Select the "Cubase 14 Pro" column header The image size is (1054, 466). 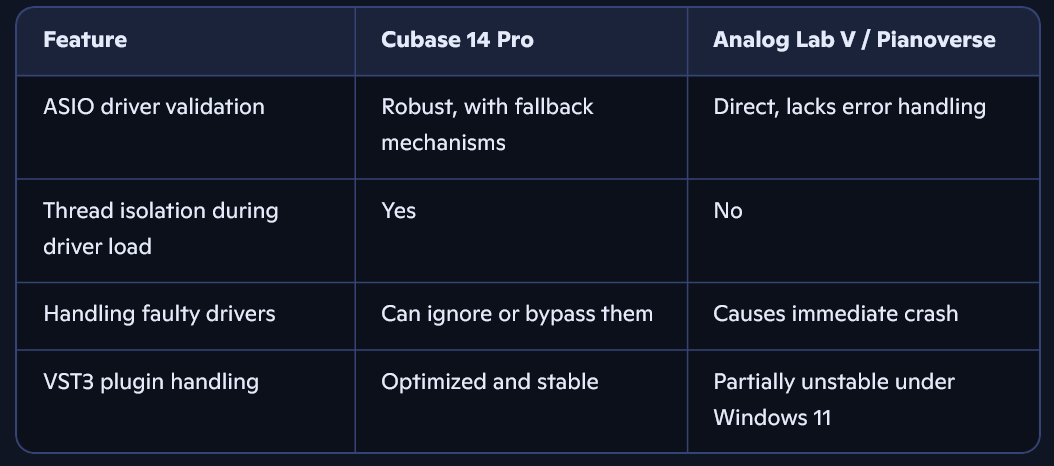[457, 41]
